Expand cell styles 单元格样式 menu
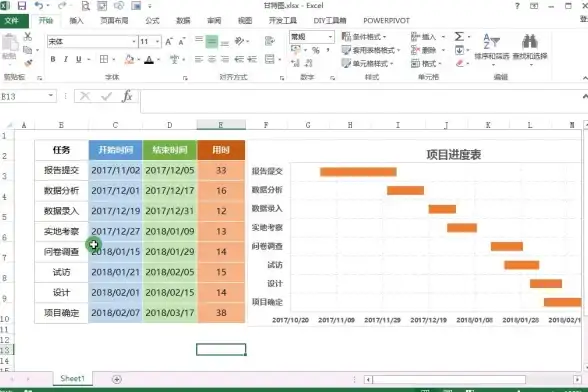588x392 pixels. click(368, 63)
